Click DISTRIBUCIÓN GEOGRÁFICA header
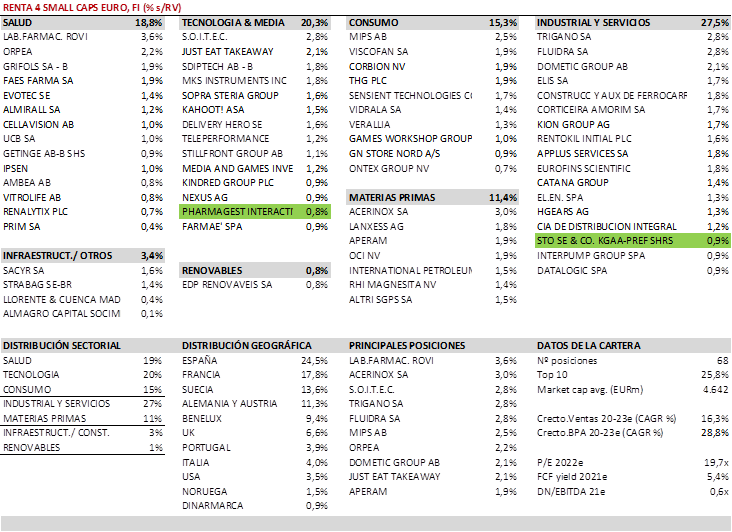The image size is (732, 532). tap(246, 345)
